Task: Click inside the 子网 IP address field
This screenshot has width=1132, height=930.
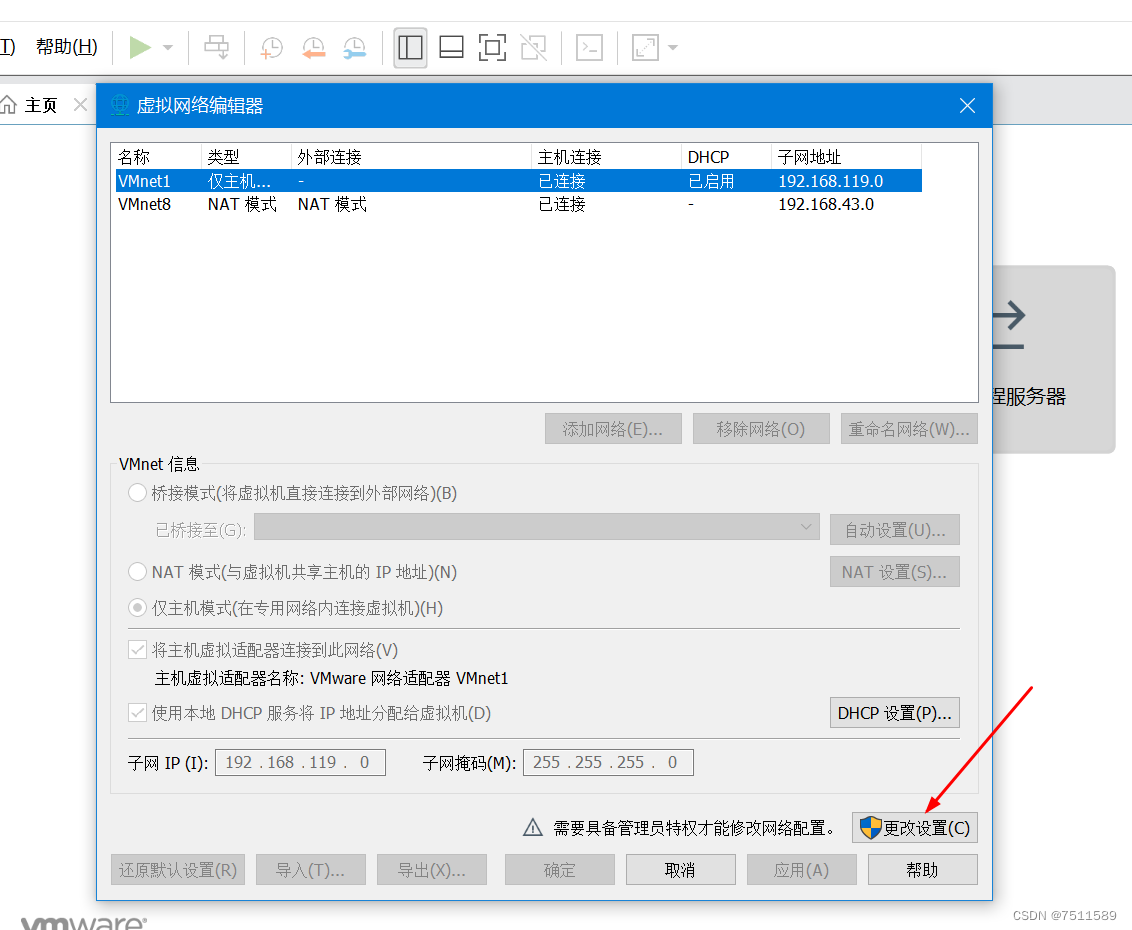Action: coord(300,761)
